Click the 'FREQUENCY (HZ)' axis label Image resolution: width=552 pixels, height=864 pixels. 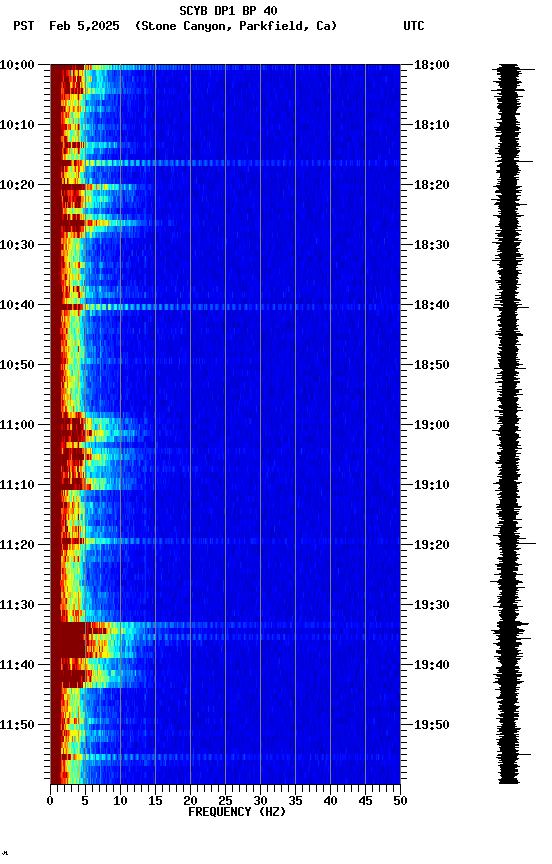coord(237,812)
